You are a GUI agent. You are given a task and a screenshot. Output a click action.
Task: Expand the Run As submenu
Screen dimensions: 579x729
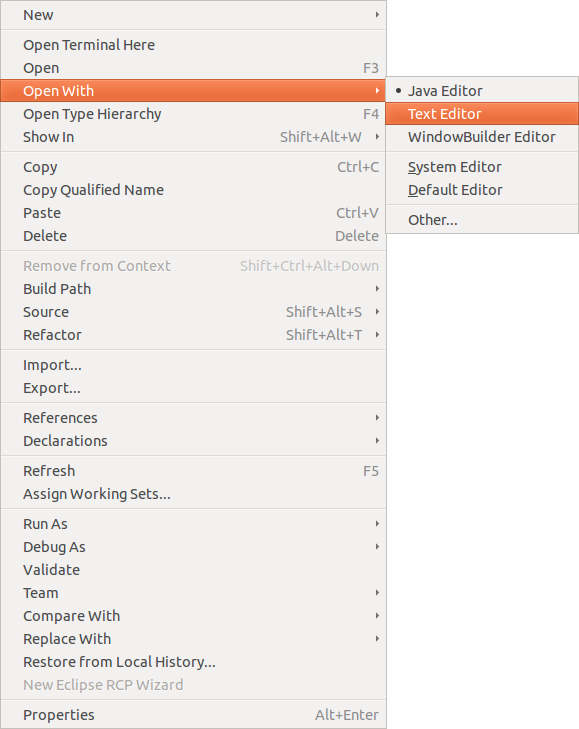tap(193, 524)
